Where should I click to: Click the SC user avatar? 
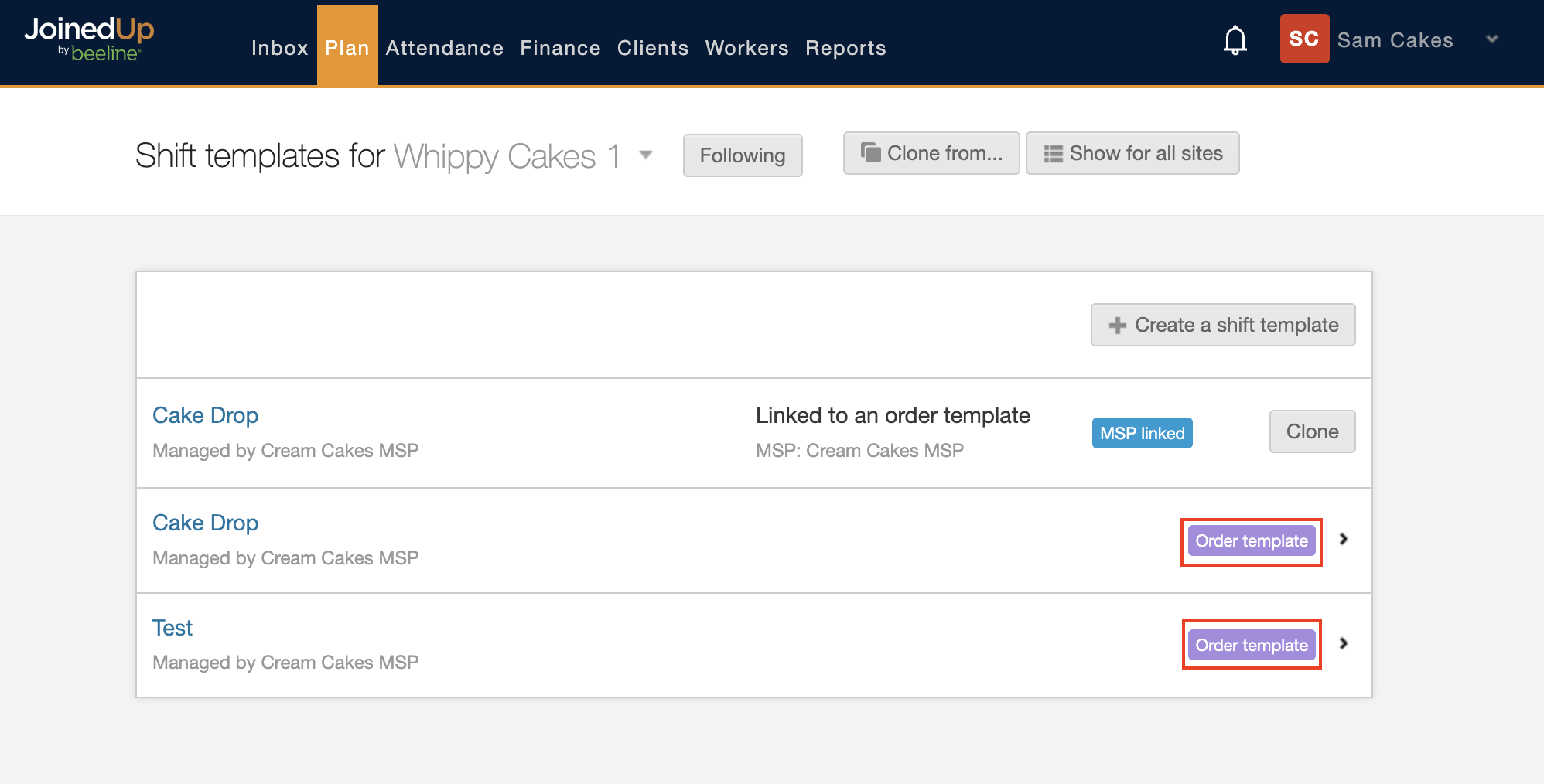click(x=1303, y=39)
